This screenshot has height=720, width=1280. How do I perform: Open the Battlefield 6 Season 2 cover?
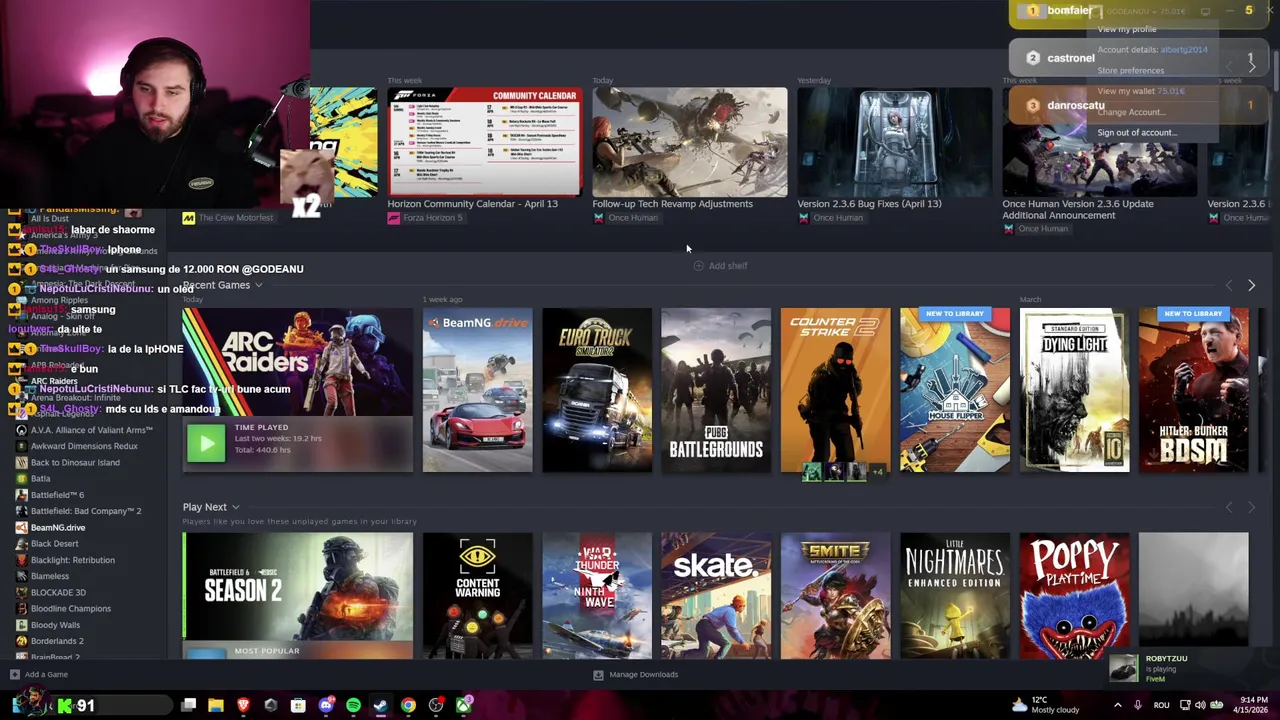click(297, 596)
